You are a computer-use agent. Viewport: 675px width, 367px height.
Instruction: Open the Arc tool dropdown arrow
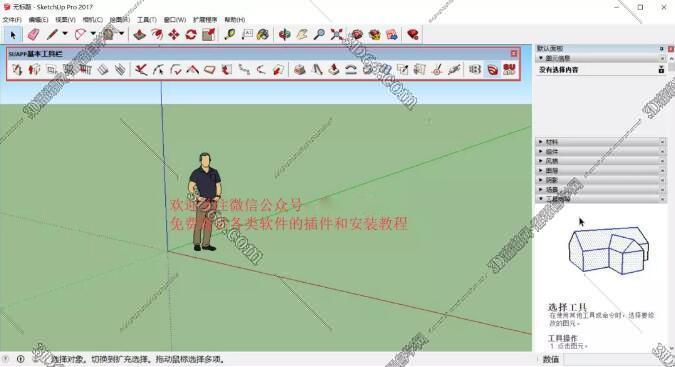[x=93, y=34]
